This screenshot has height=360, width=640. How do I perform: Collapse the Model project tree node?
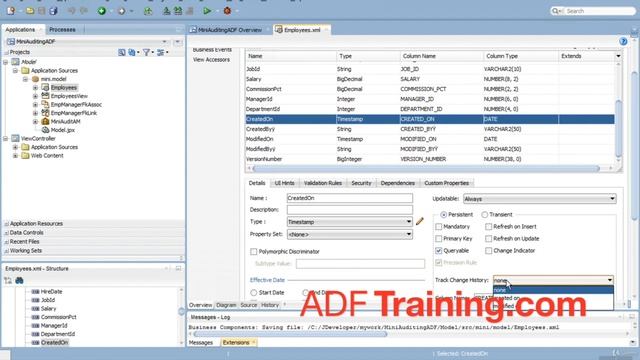[5, 62]
